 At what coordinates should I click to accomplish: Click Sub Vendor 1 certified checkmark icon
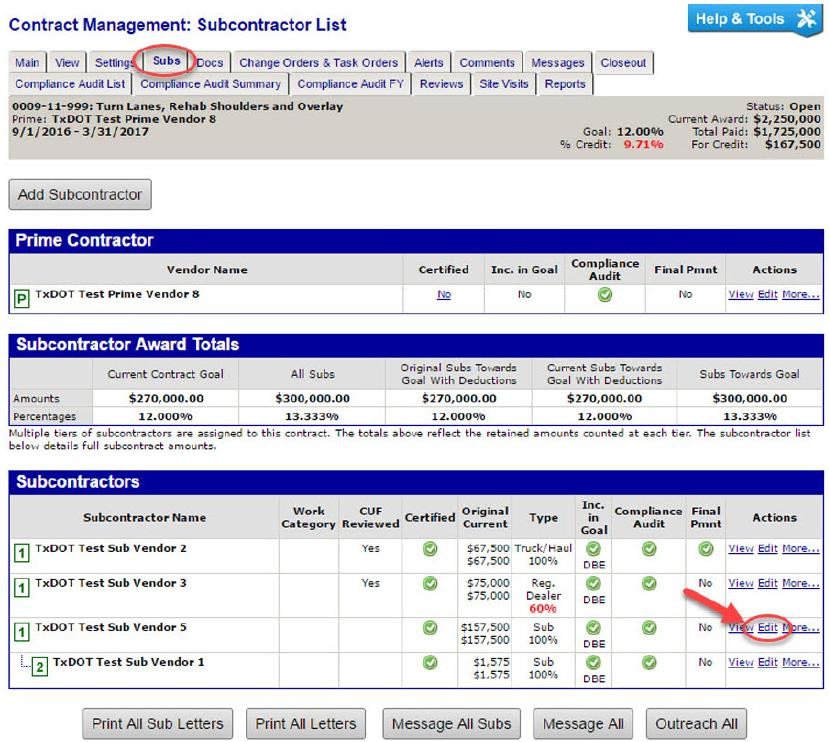click(x=430, y=662)
